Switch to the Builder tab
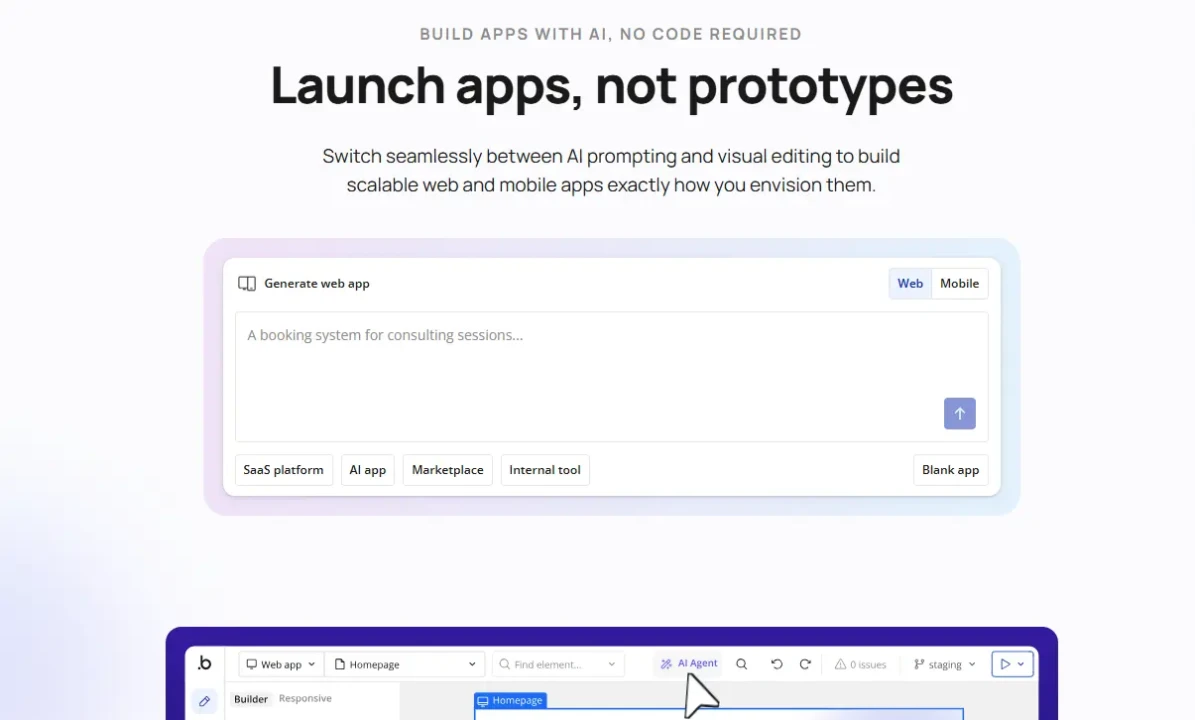The width and height of the screenshot is (1195, 720). click(x=251, y=699)
